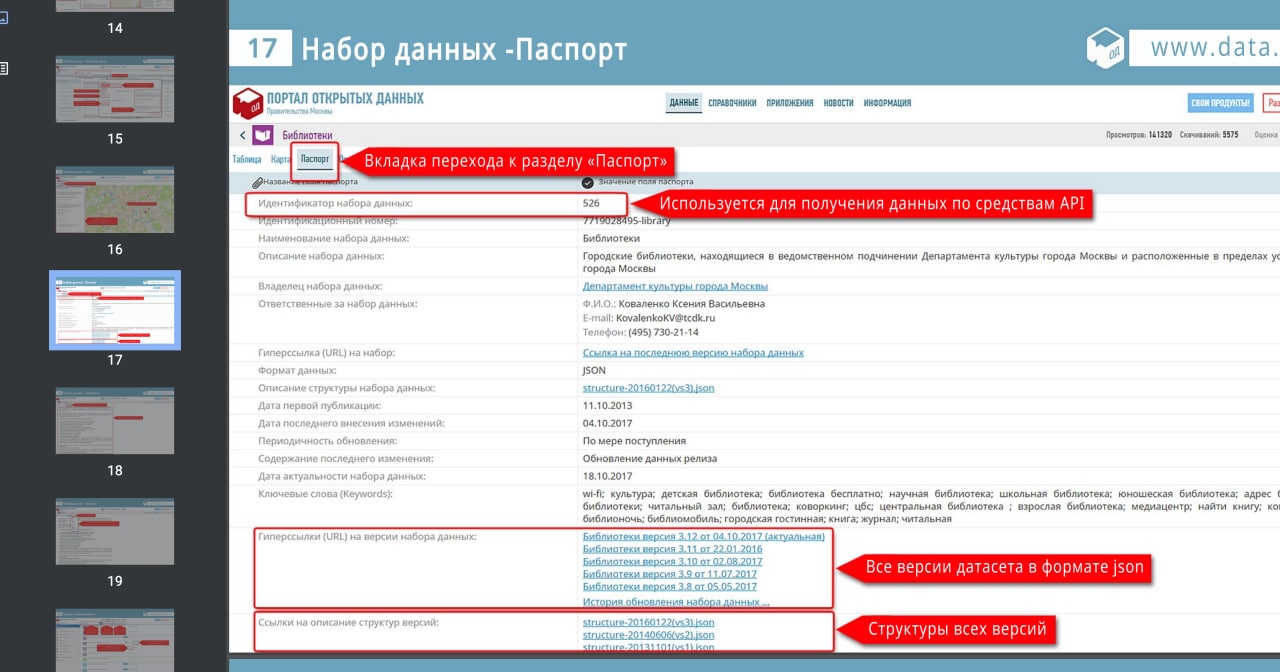This screenshot has width=1280, height=672.
Task: Open structure-20160122(vs3).json under Ссылки на описание структур
Action: click(648, 622)
